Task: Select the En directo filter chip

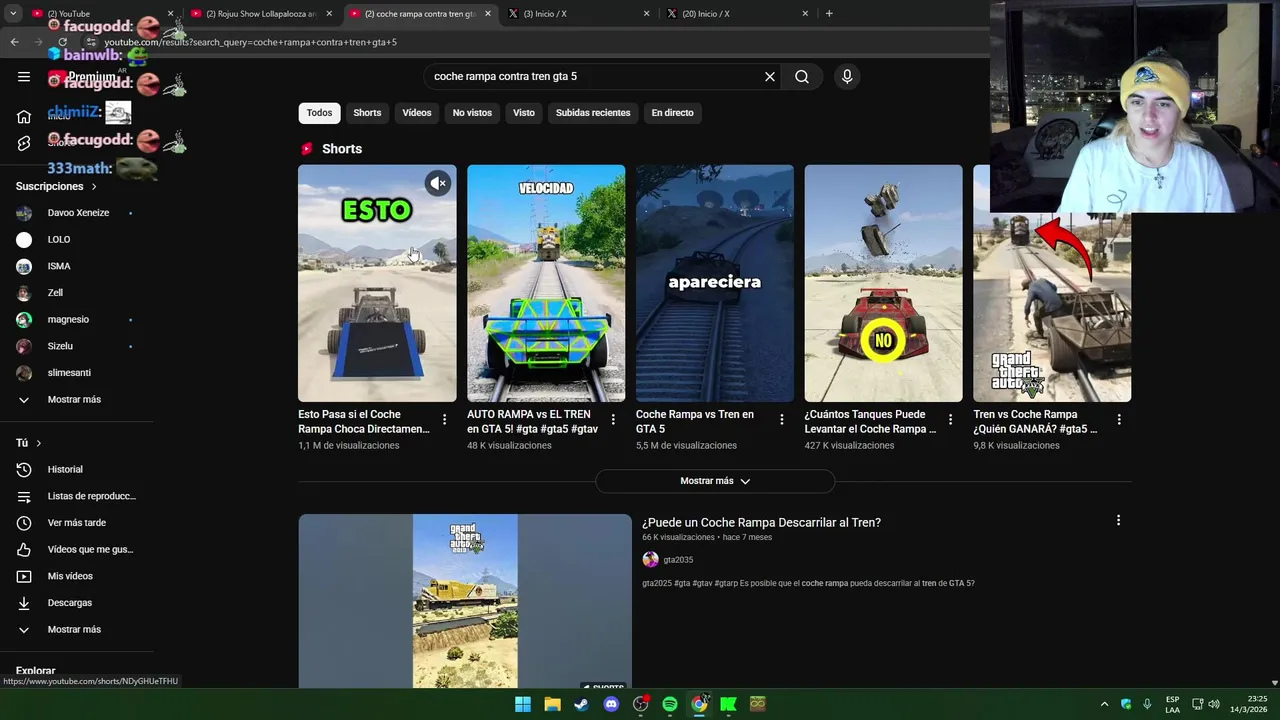Action: pyautogui.click(x=672, y=113)
